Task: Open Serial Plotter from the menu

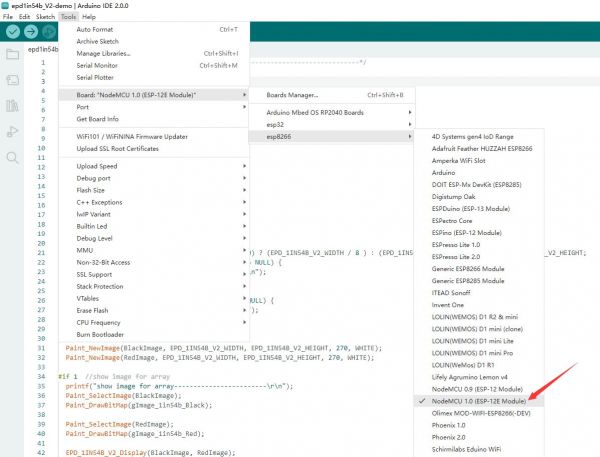Action: [x=154, y=77]
